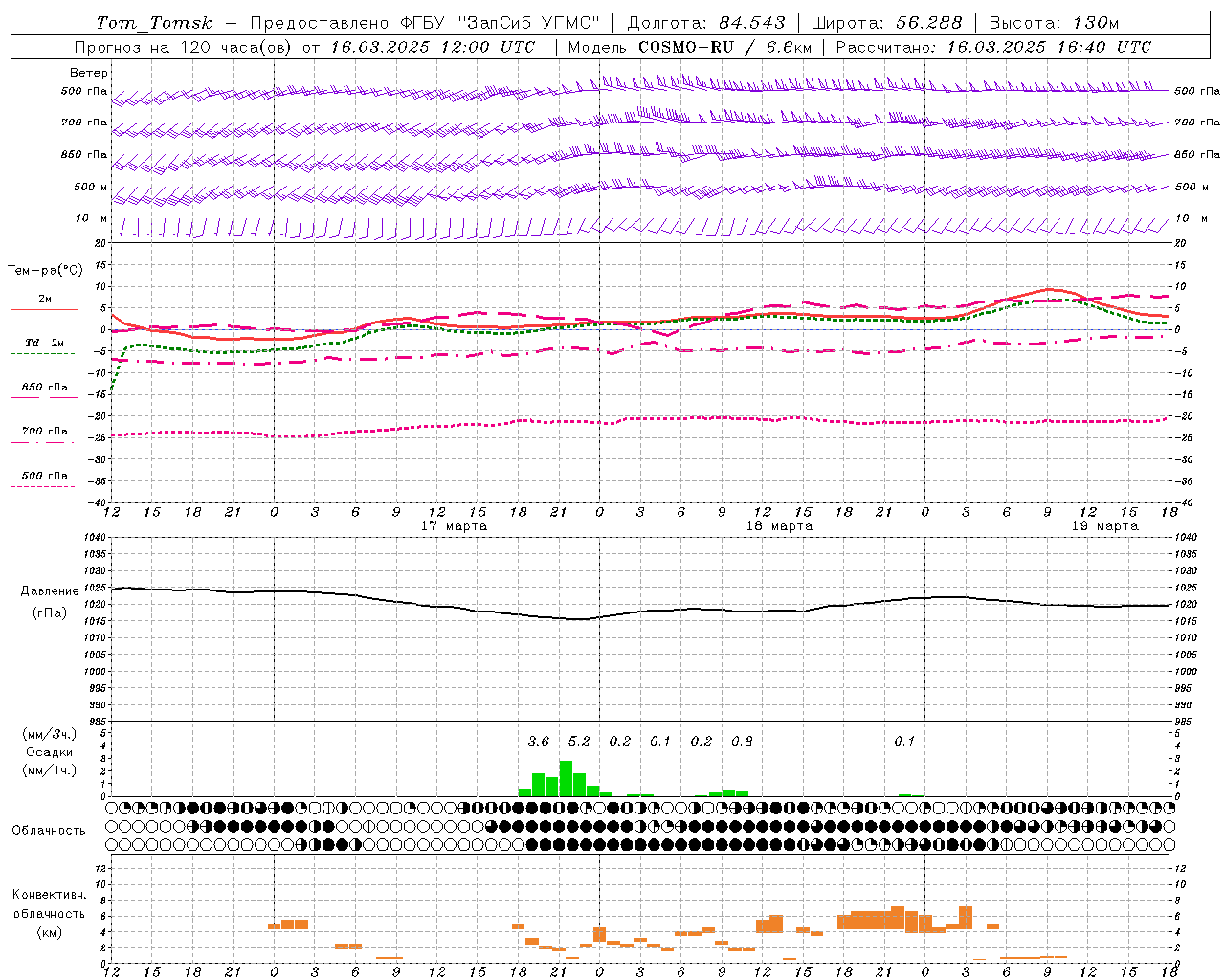This screenshot has width=1225, height=980.
Task: Click the '3.6' precipitation total value
Action: tap(539, 741)
